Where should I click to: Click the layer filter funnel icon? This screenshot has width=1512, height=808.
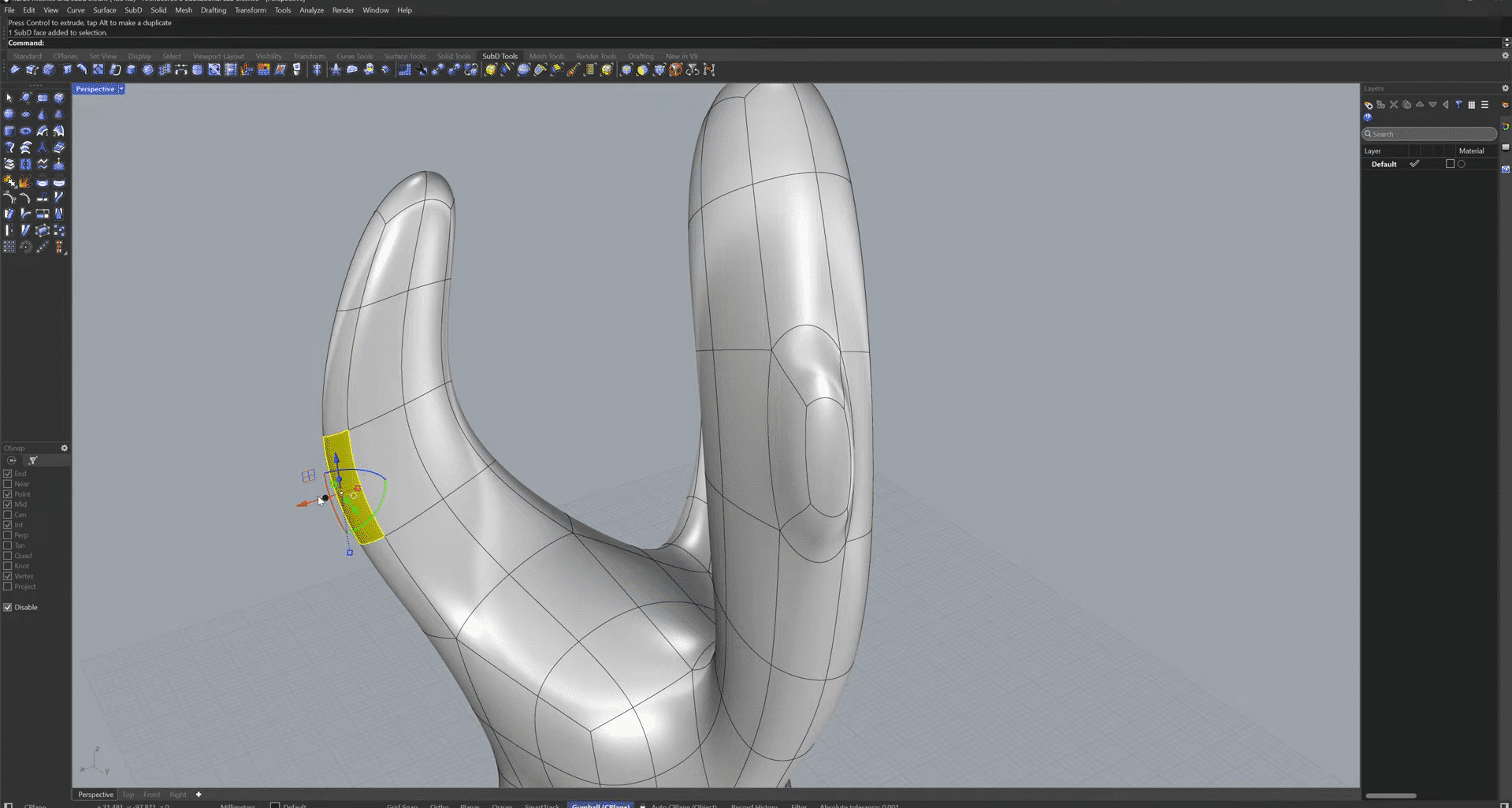(x=1458, y=105)
